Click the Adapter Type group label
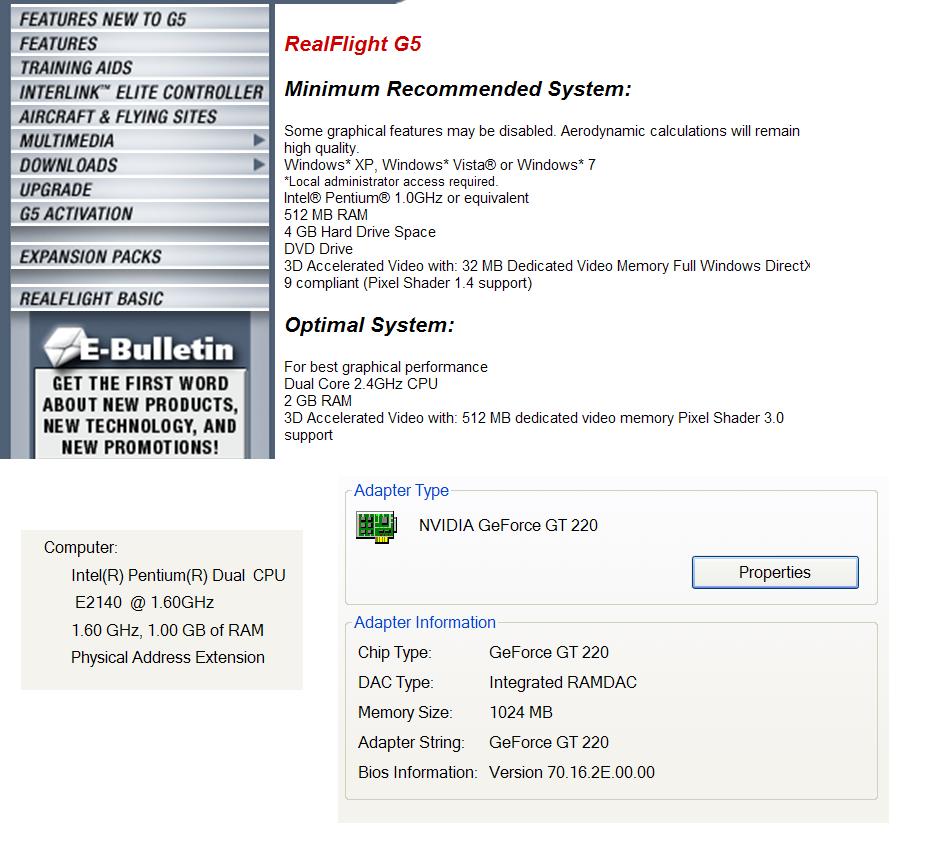The image size is (930, 850). coord(401,491)
